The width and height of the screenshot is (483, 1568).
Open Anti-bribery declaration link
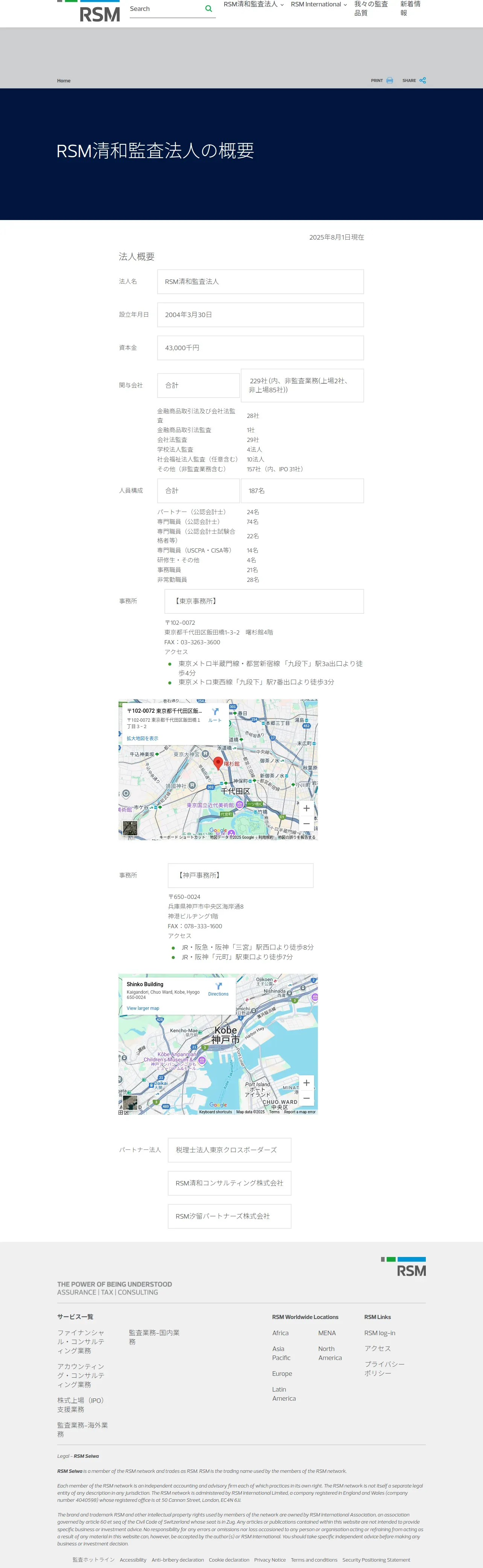pos(178,1559)
